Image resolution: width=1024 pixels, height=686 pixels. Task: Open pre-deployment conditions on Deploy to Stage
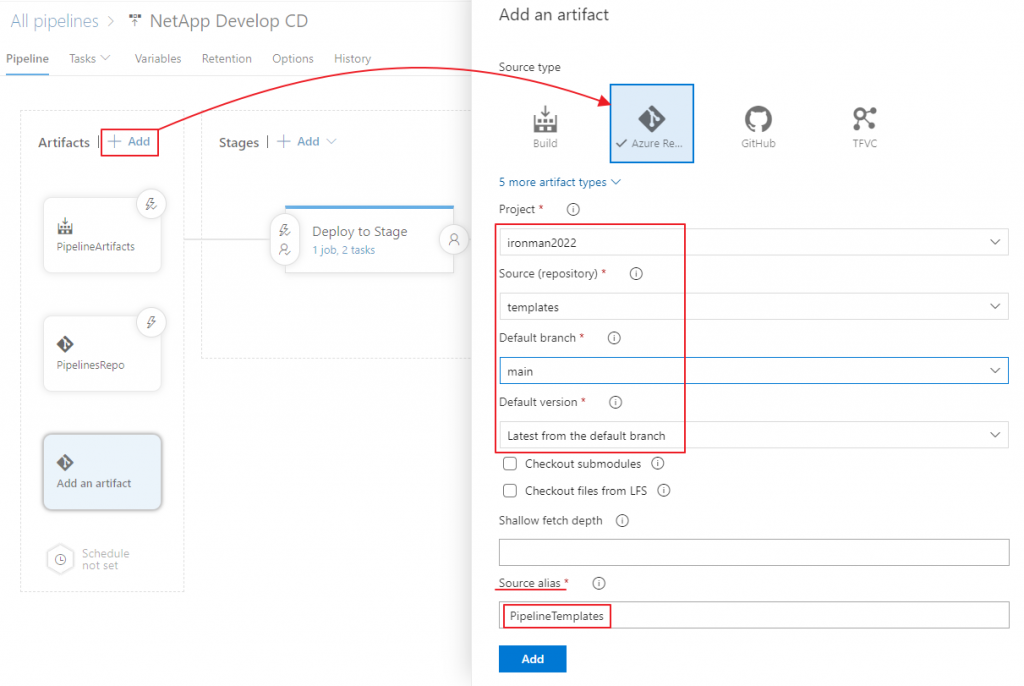click(285, 240)
